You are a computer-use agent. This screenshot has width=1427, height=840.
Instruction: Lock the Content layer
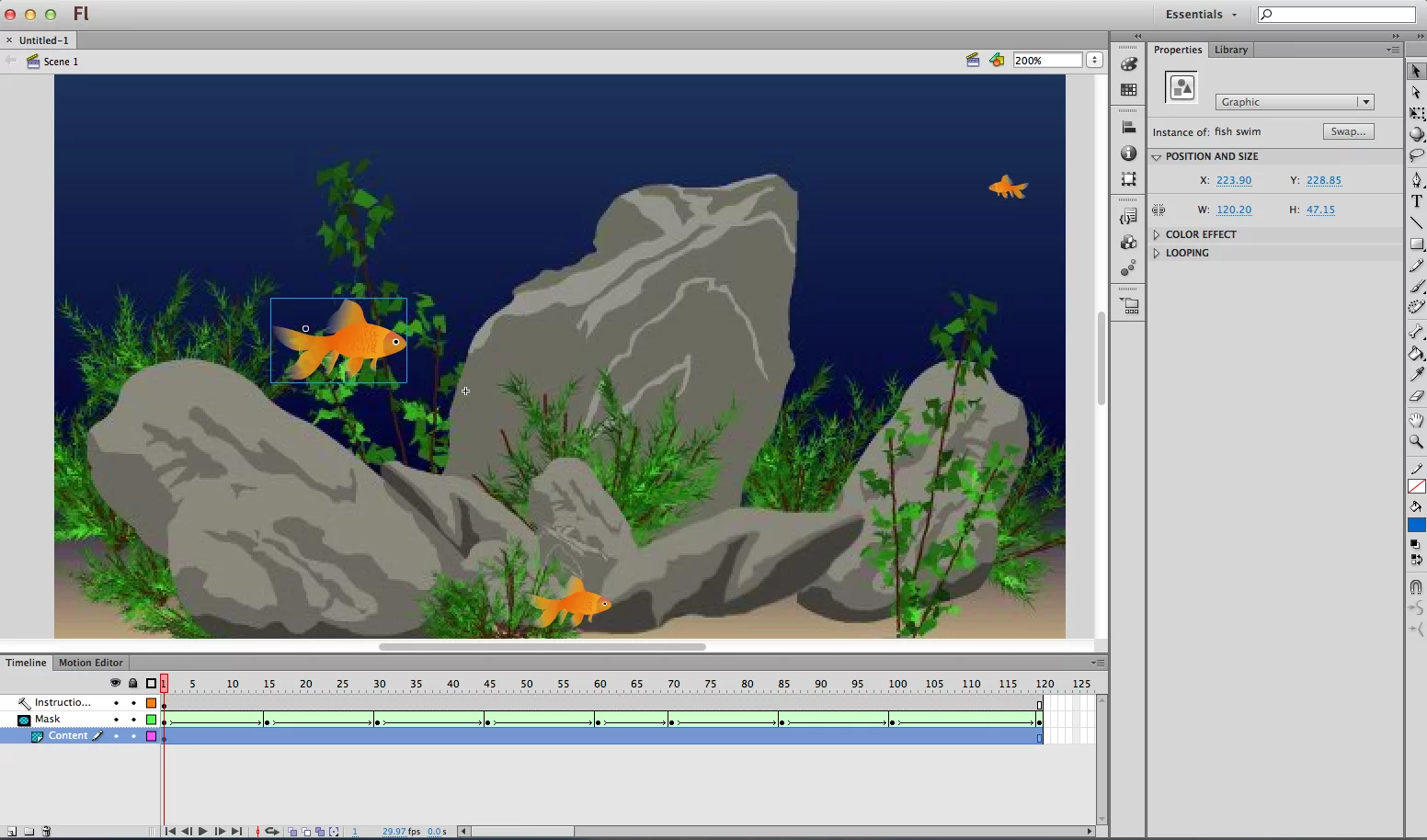point(133,735)
